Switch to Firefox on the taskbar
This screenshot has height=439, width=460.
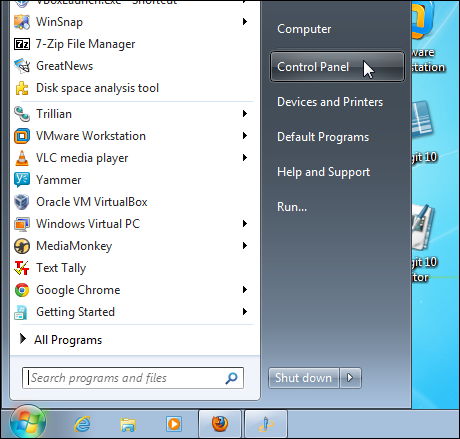click(220, 424)
